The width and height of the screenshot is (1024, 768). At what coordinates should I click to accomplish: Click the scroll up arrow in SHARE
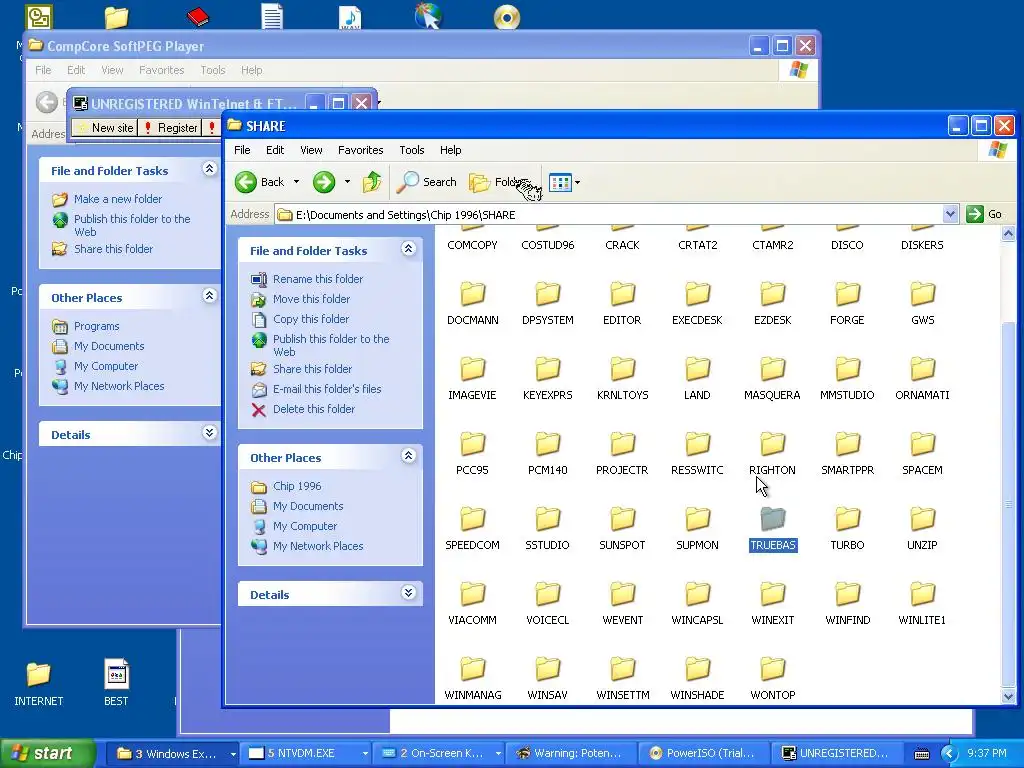coord(1008,233)
